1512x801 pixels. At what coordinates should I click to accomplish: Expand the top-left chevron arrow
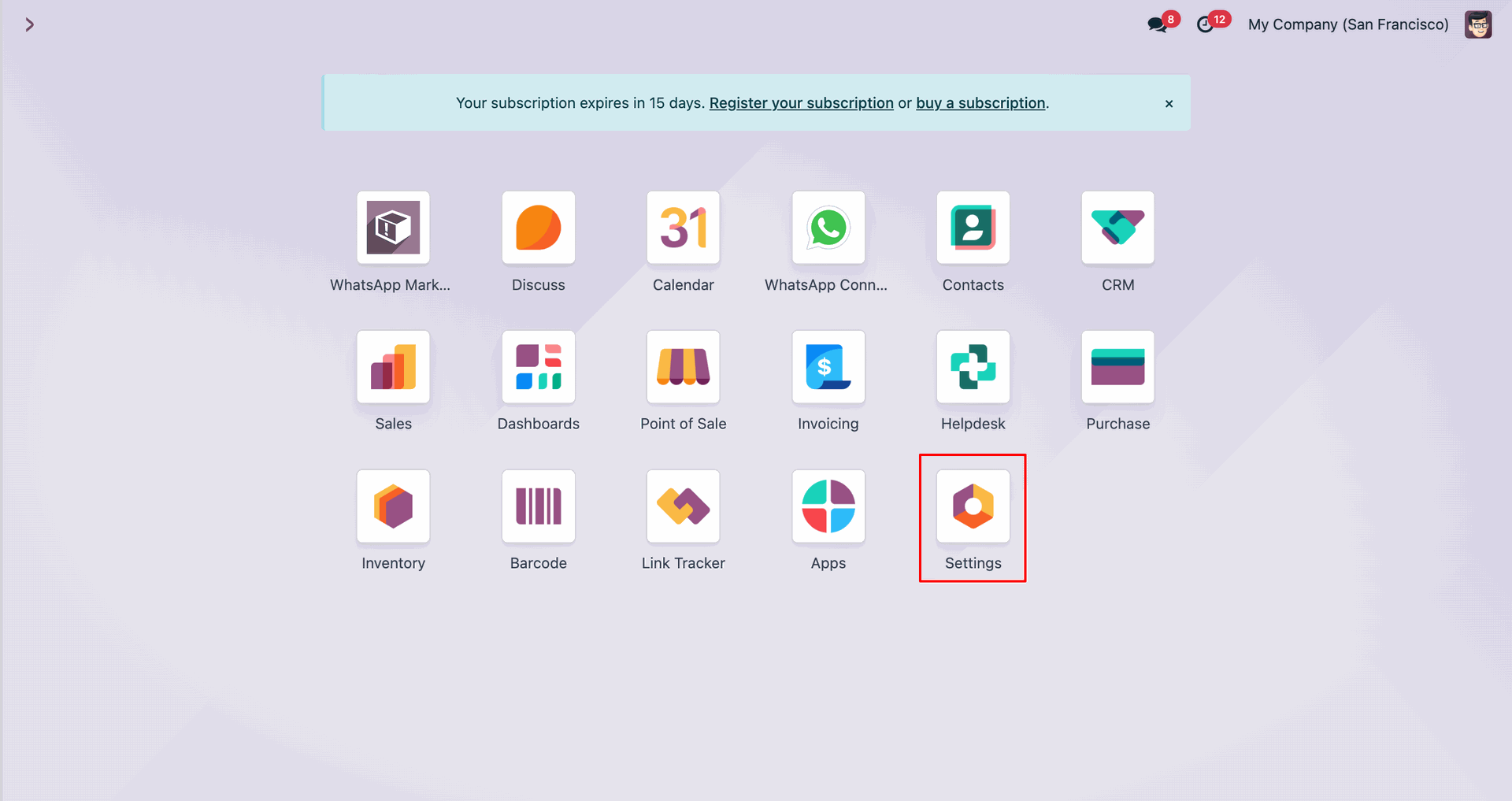pos(29,24)
